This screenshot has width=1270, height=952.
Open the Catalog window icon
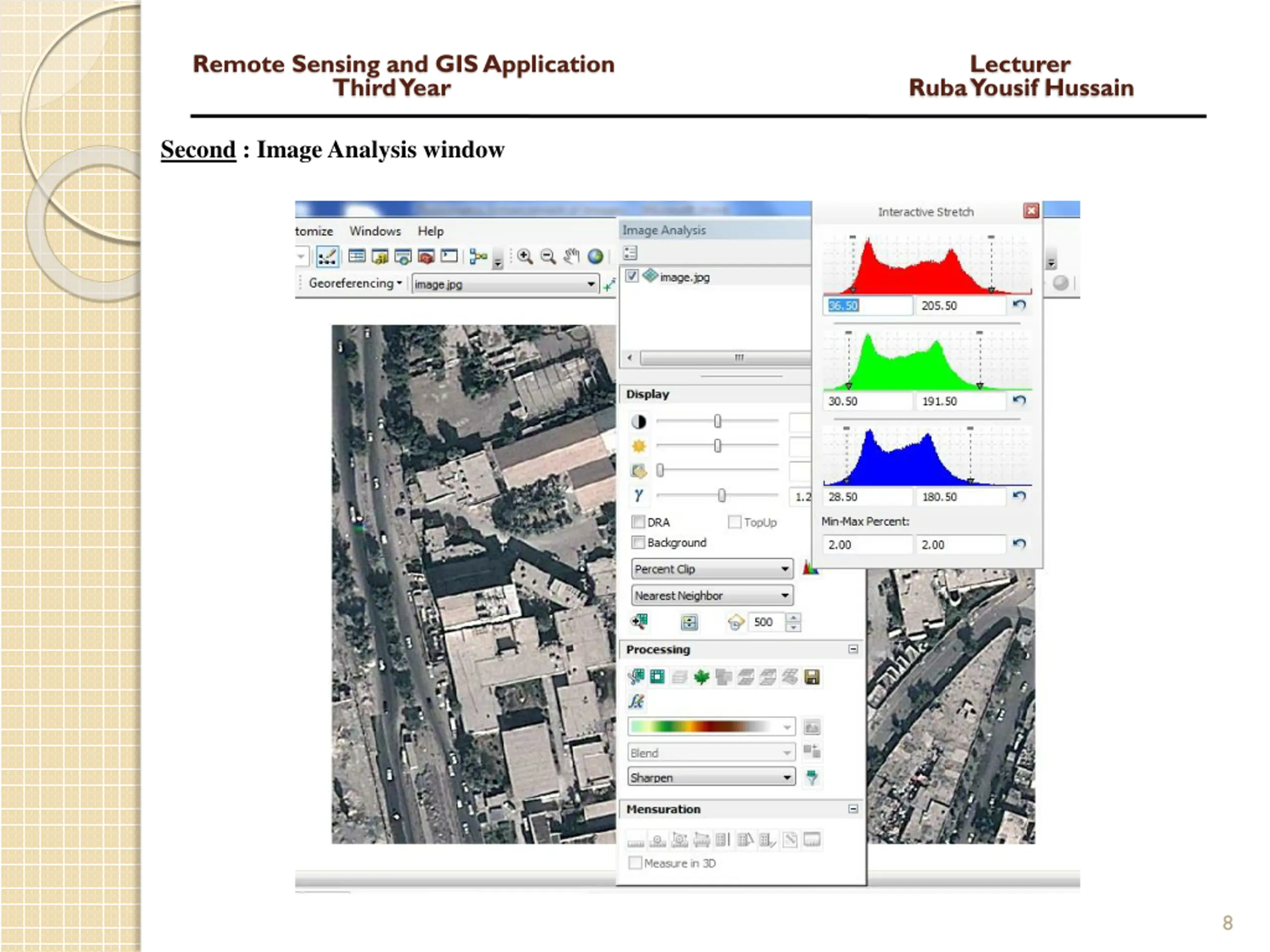(x=380, y=256)
